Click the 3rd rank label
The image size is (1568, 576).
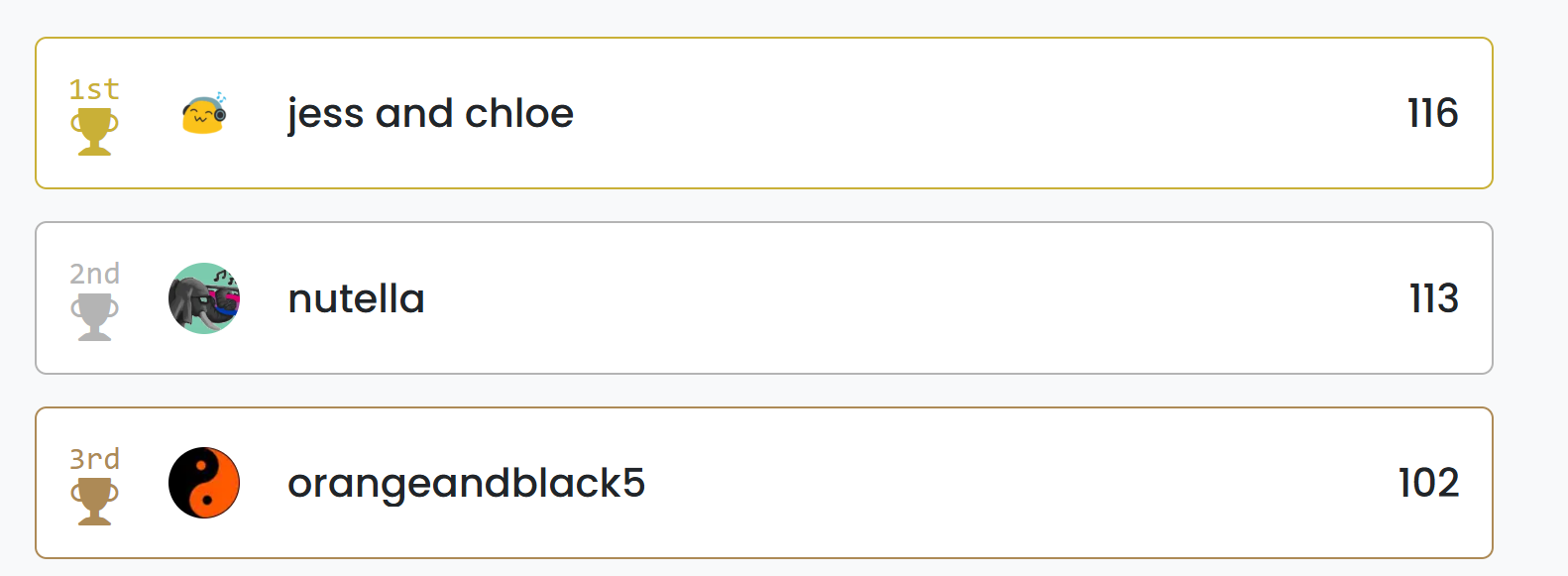point(94,459)
